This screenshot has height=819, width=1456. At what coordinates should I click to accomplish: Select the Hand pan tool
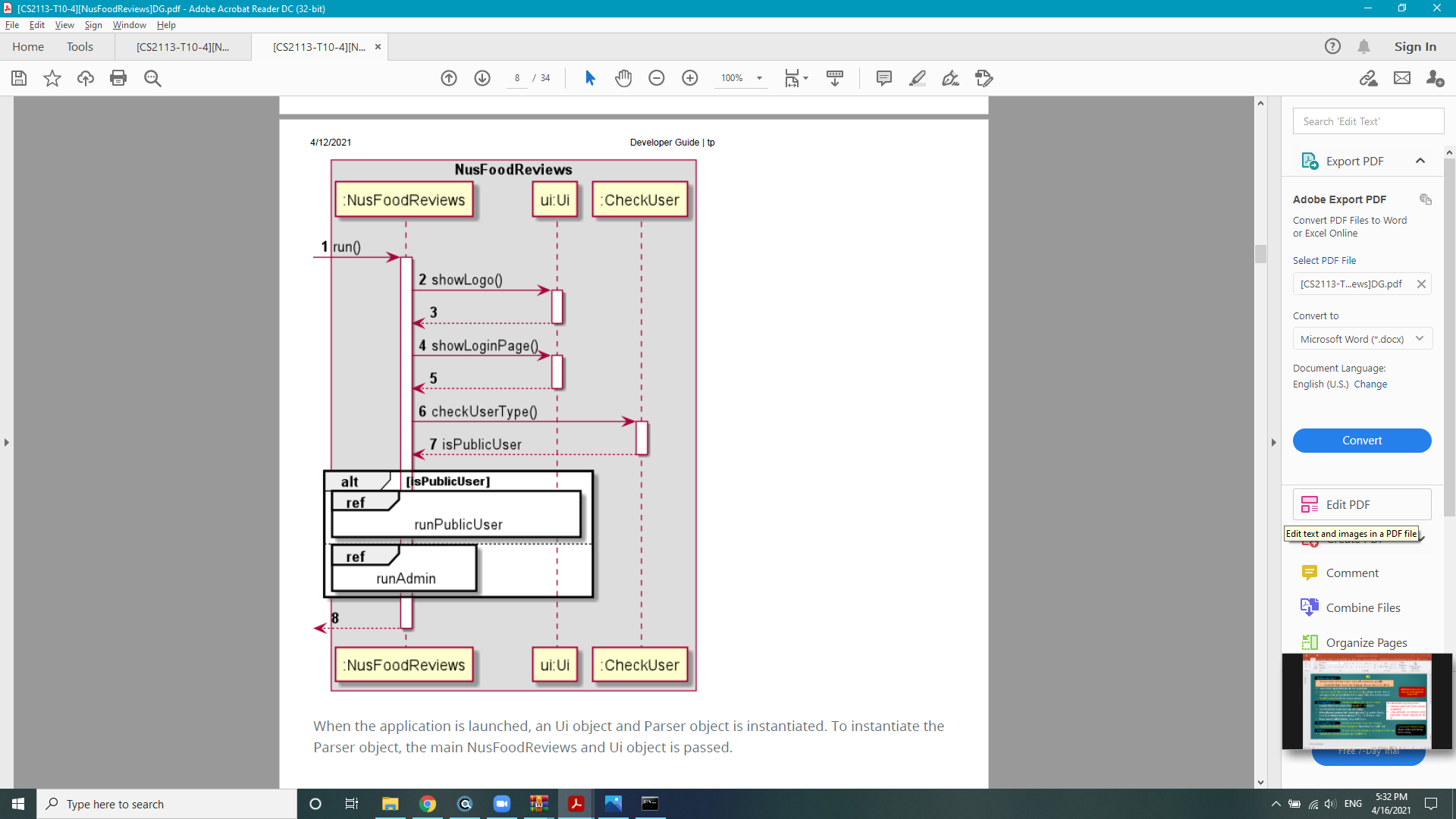(623, 78)
